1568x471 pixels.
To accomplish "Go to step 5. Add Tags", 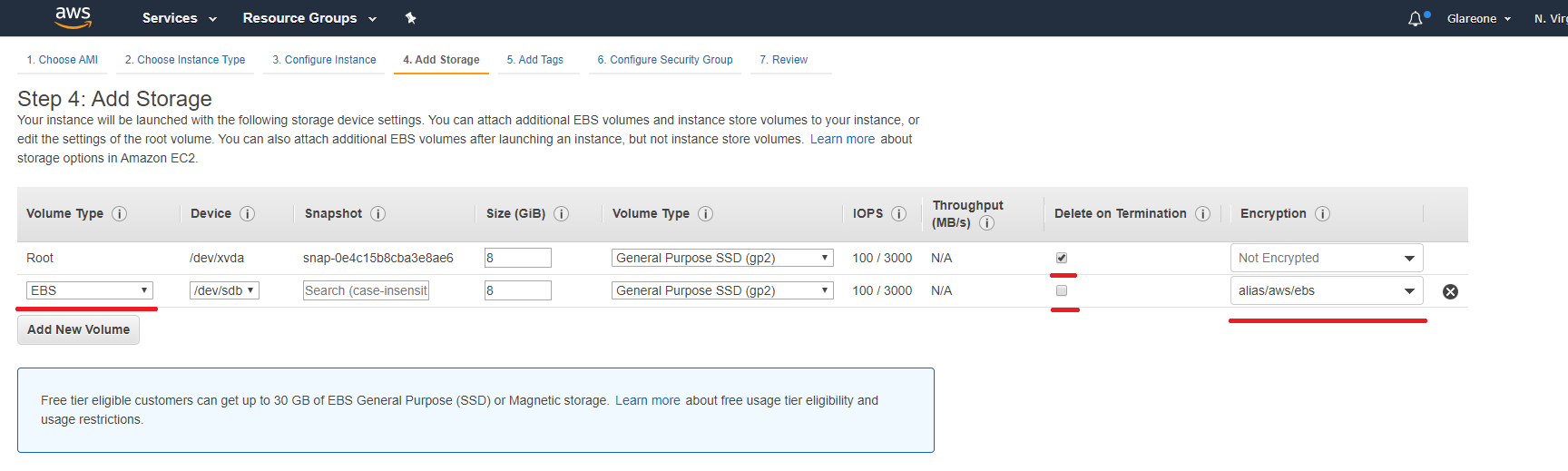I will point(534,60).
